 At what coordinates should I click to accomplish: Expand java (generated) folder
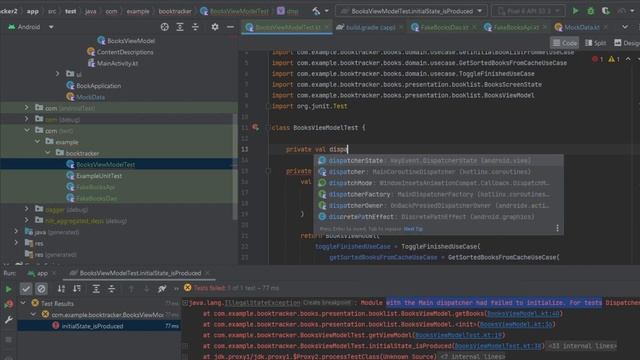(x=16, y=231)
